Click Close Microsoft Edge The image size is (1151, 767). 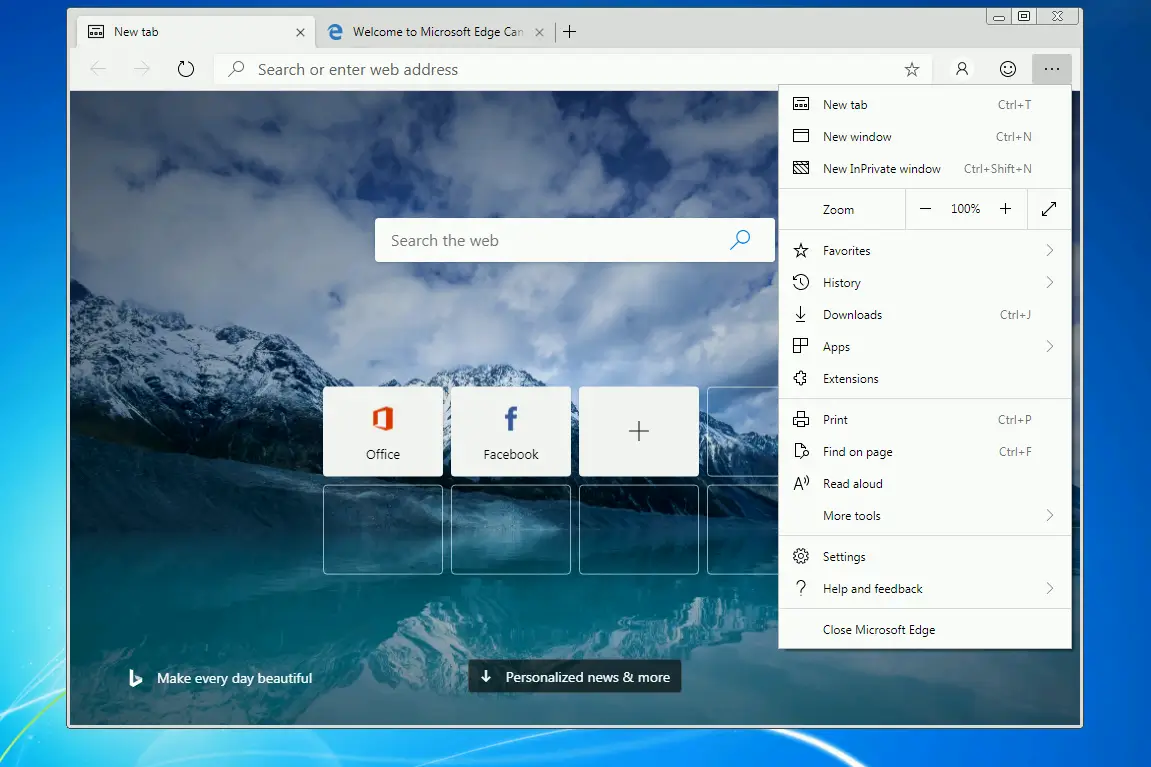pyautogui.click(x=925, y=630)
